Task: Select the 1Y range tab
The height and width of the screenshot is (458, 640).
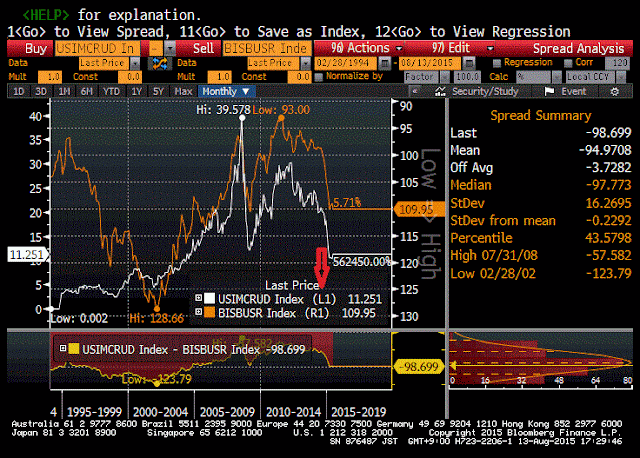Action: tap(136, 91)
